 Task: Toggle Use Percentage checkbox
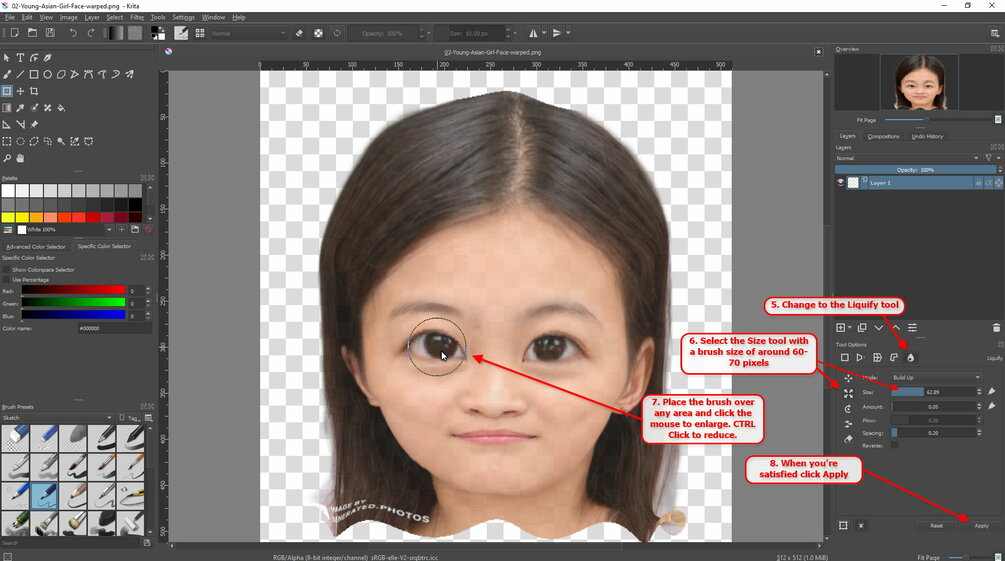click(6, 280)
